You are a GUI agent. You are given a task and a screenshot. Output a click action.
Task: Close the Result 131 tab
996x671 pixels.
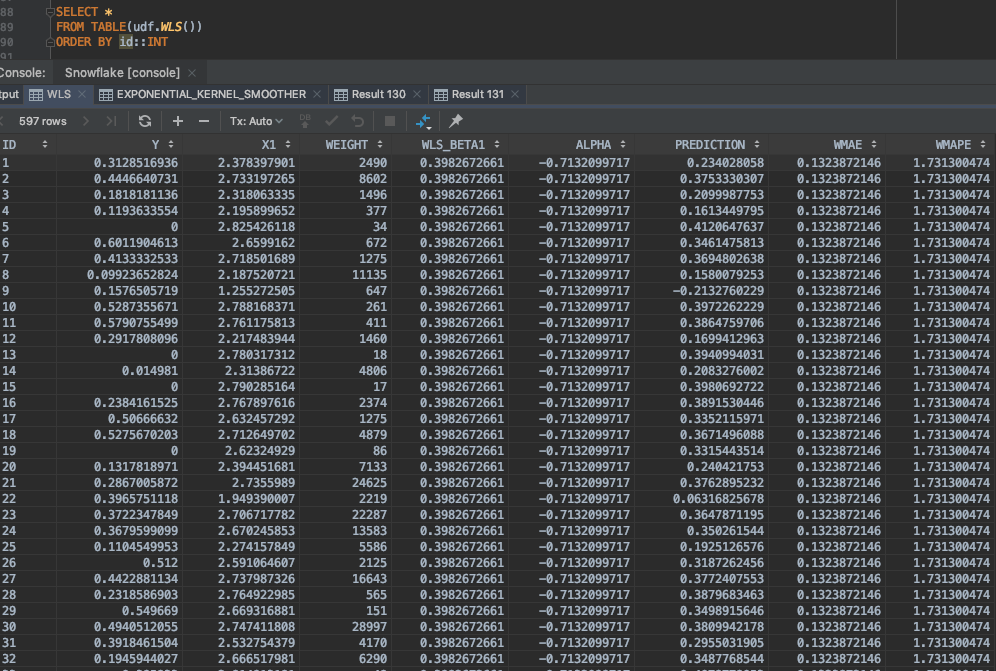[515, 94]
